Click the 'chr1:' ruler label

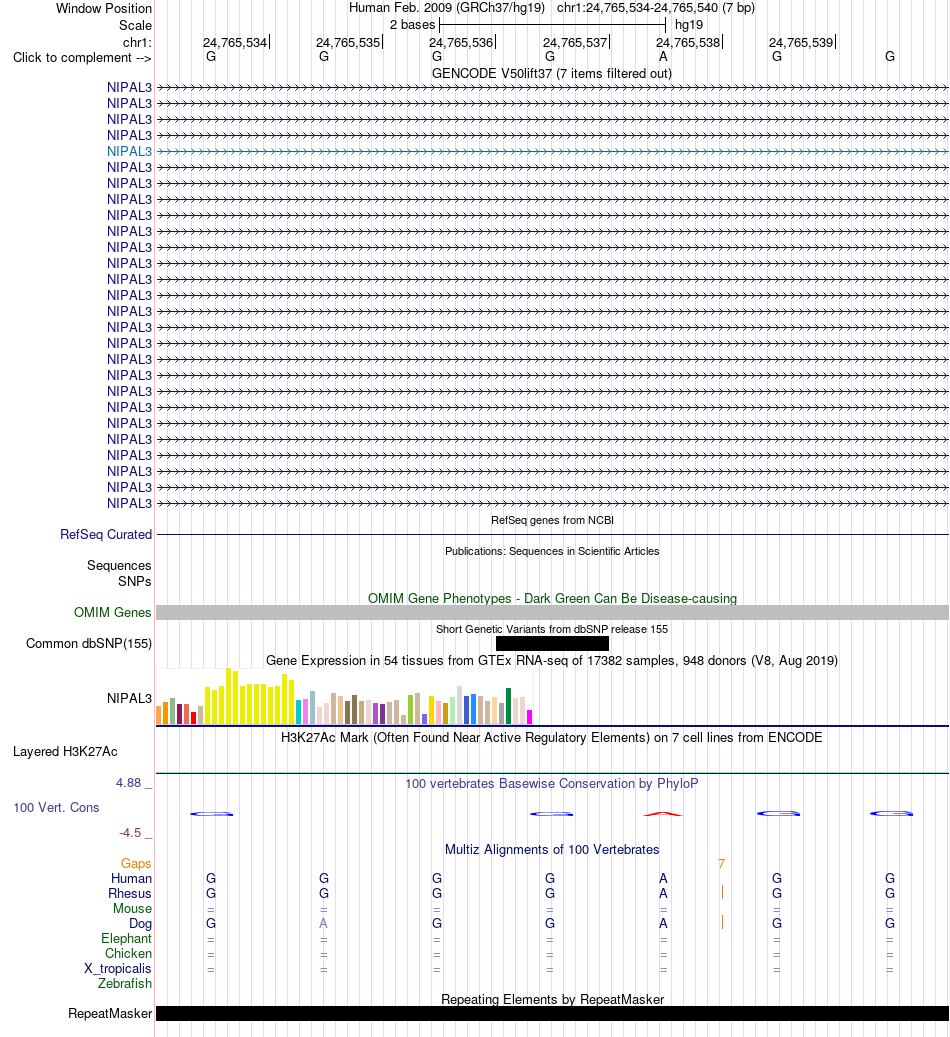137,42
